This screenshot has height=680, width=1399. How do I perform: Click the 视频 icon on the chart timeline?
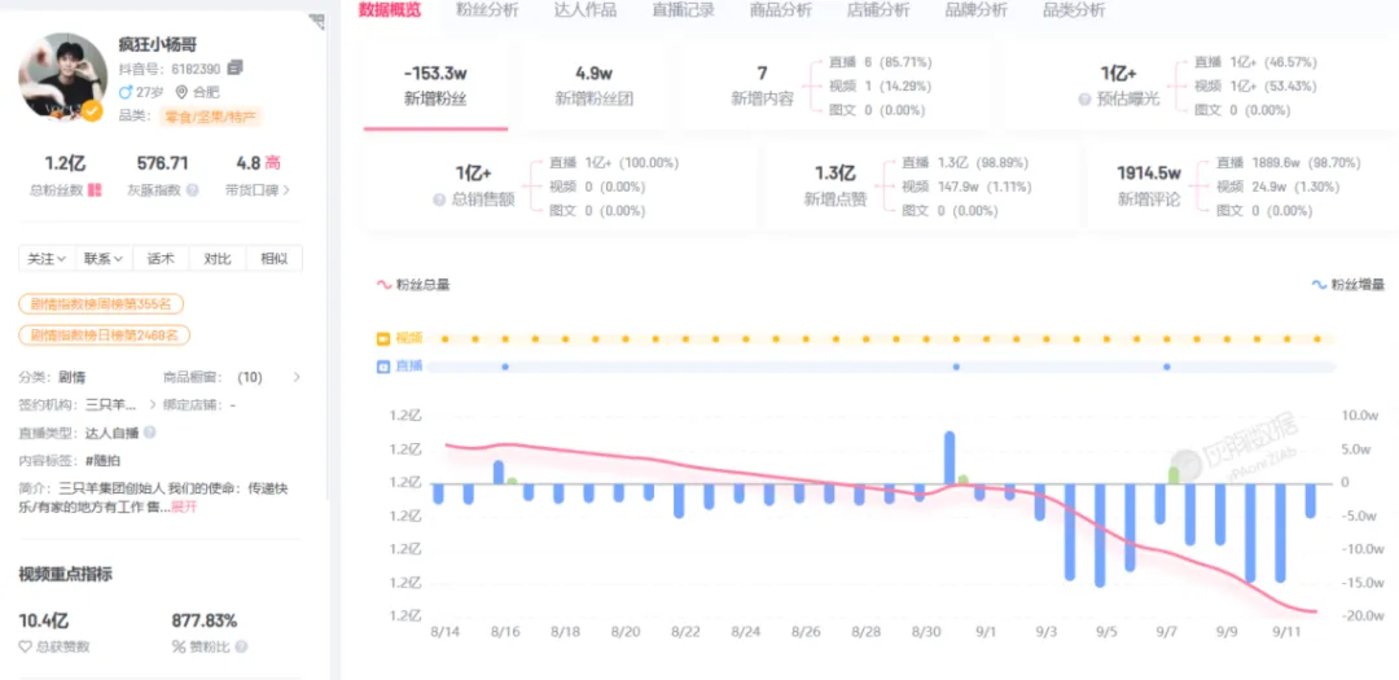coord(382,338)
